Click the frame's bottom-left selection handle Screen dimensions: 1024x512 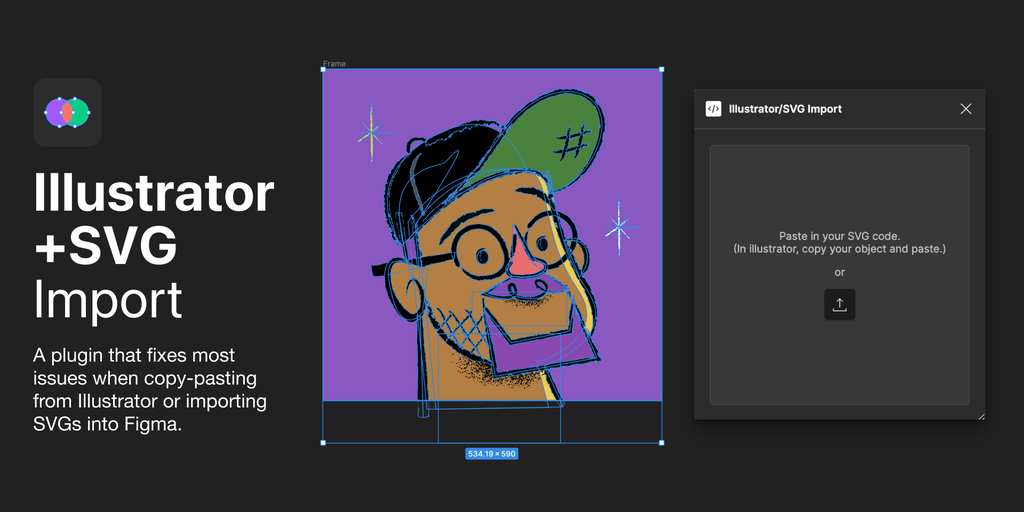point(323,442)
